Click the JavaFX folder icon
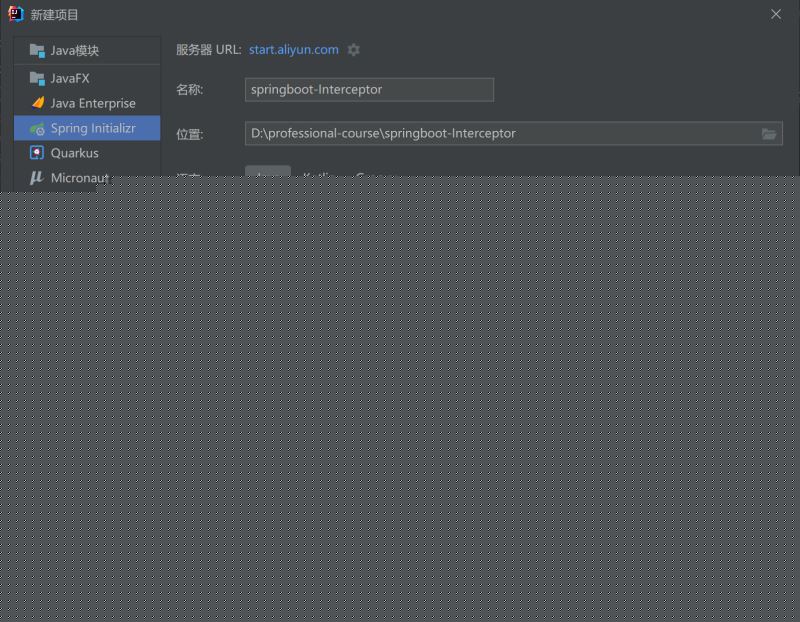This screenshot has width=800, height=622. coord(37,78)
